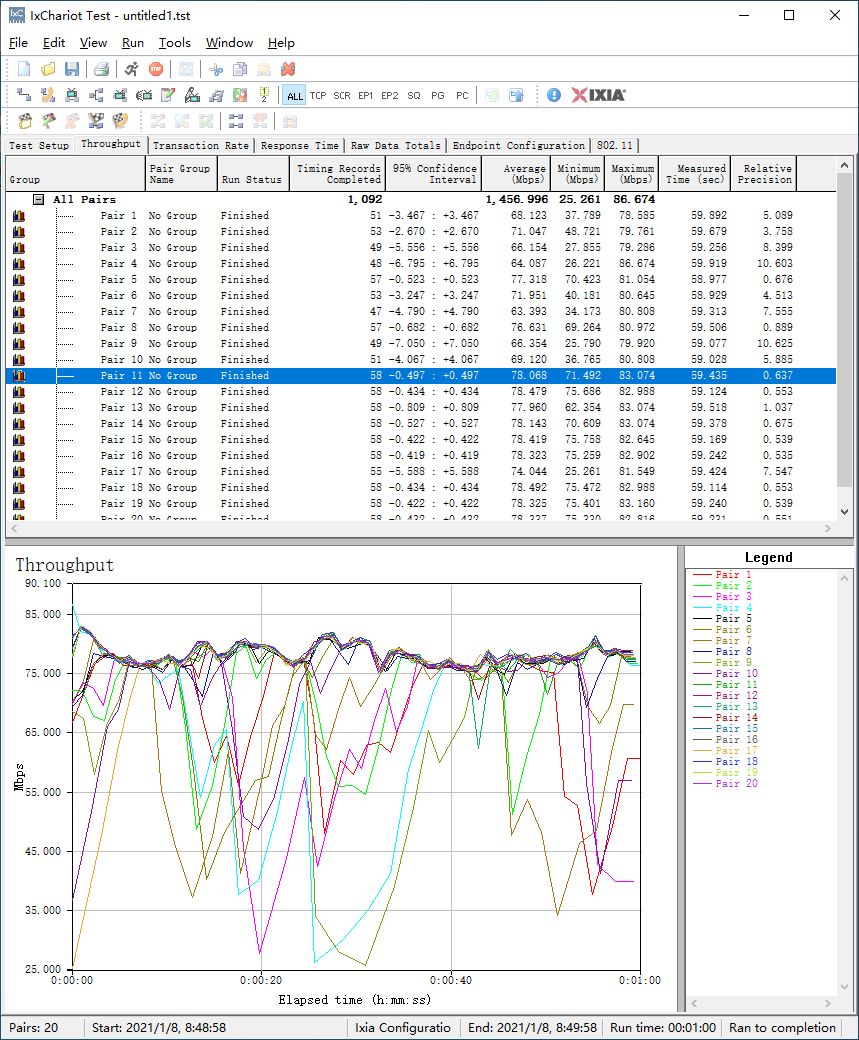This screenshot has height=1040, width=859.
Task: Click the first icon in third toolbar
Action: click(x=25, y=121)
